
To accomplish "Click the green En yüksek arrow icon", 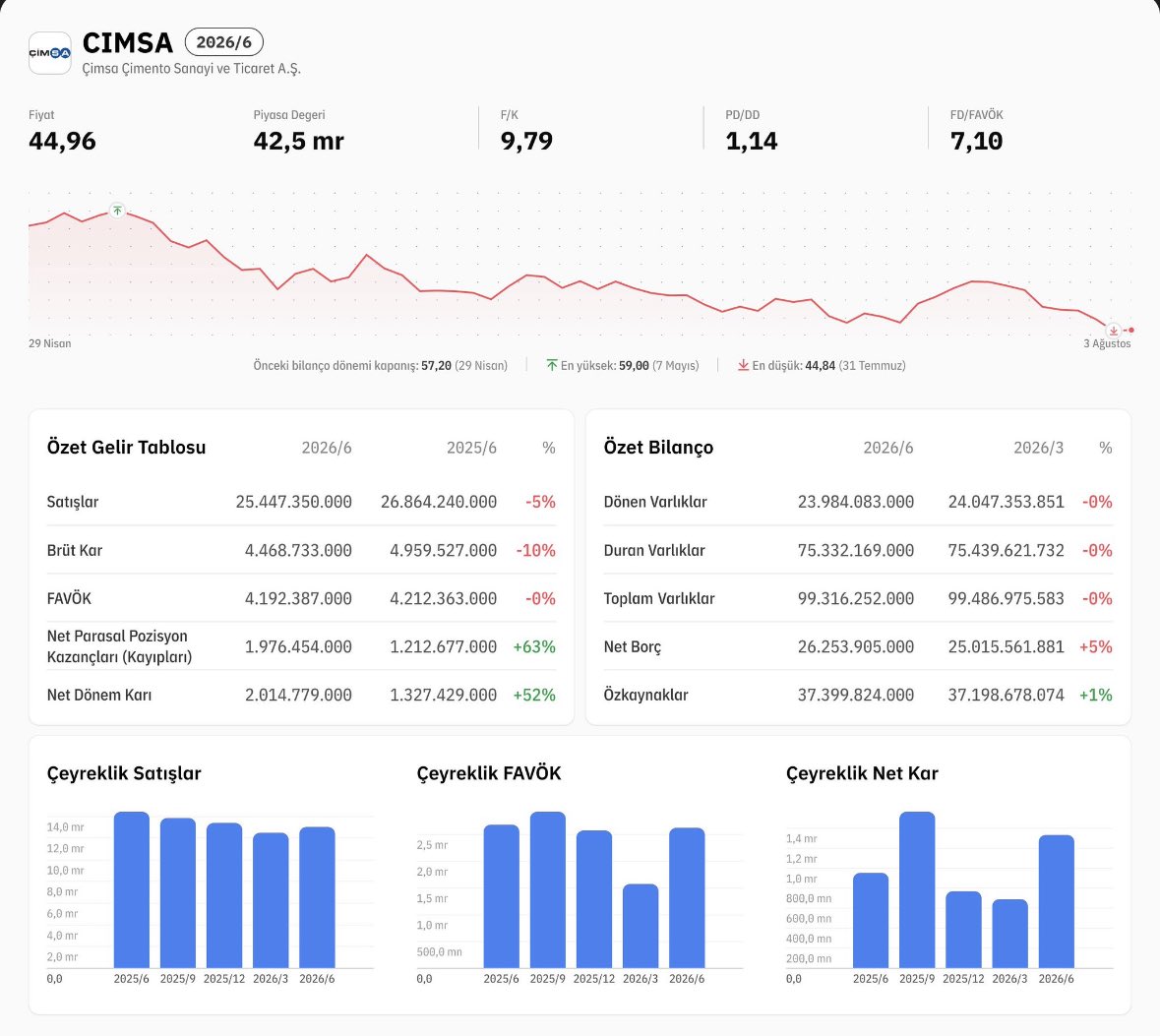I will [x=552, y=365].
